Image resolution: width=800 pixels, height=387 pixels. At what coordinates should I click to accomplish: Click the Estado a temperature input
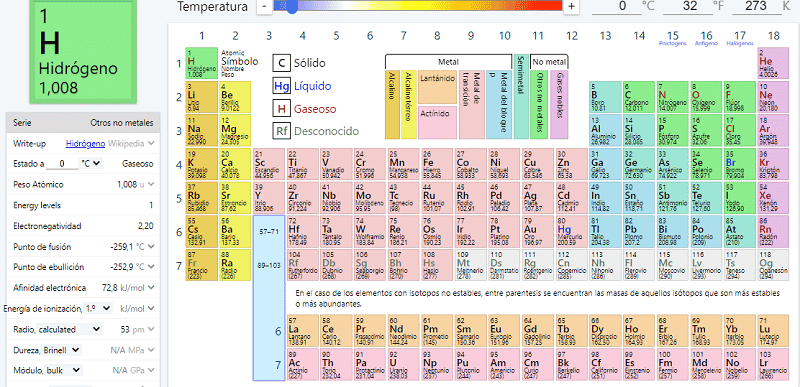tap(62, 164)
